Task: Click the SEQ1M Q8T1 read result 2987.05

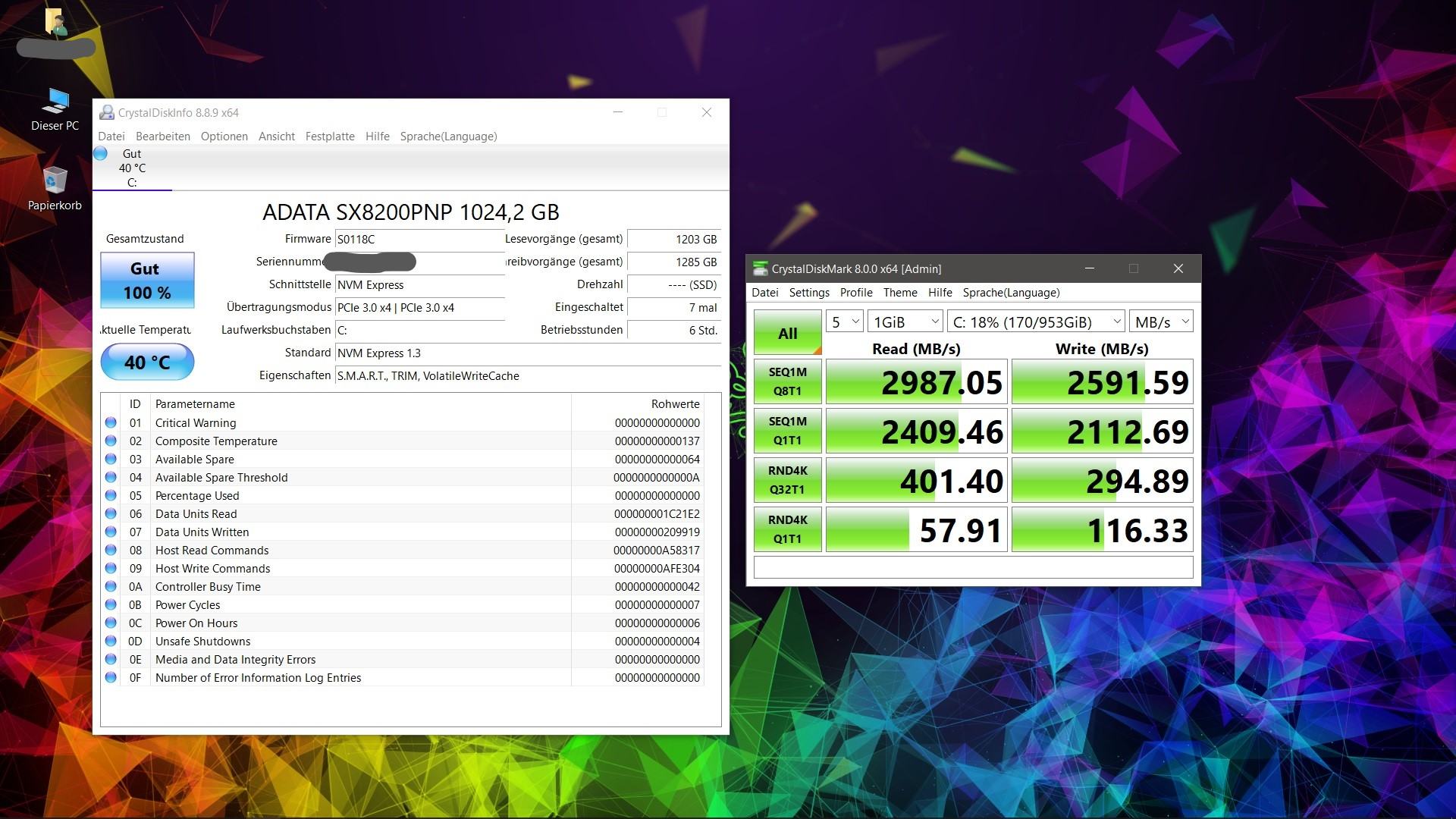Action: [916, 381]
